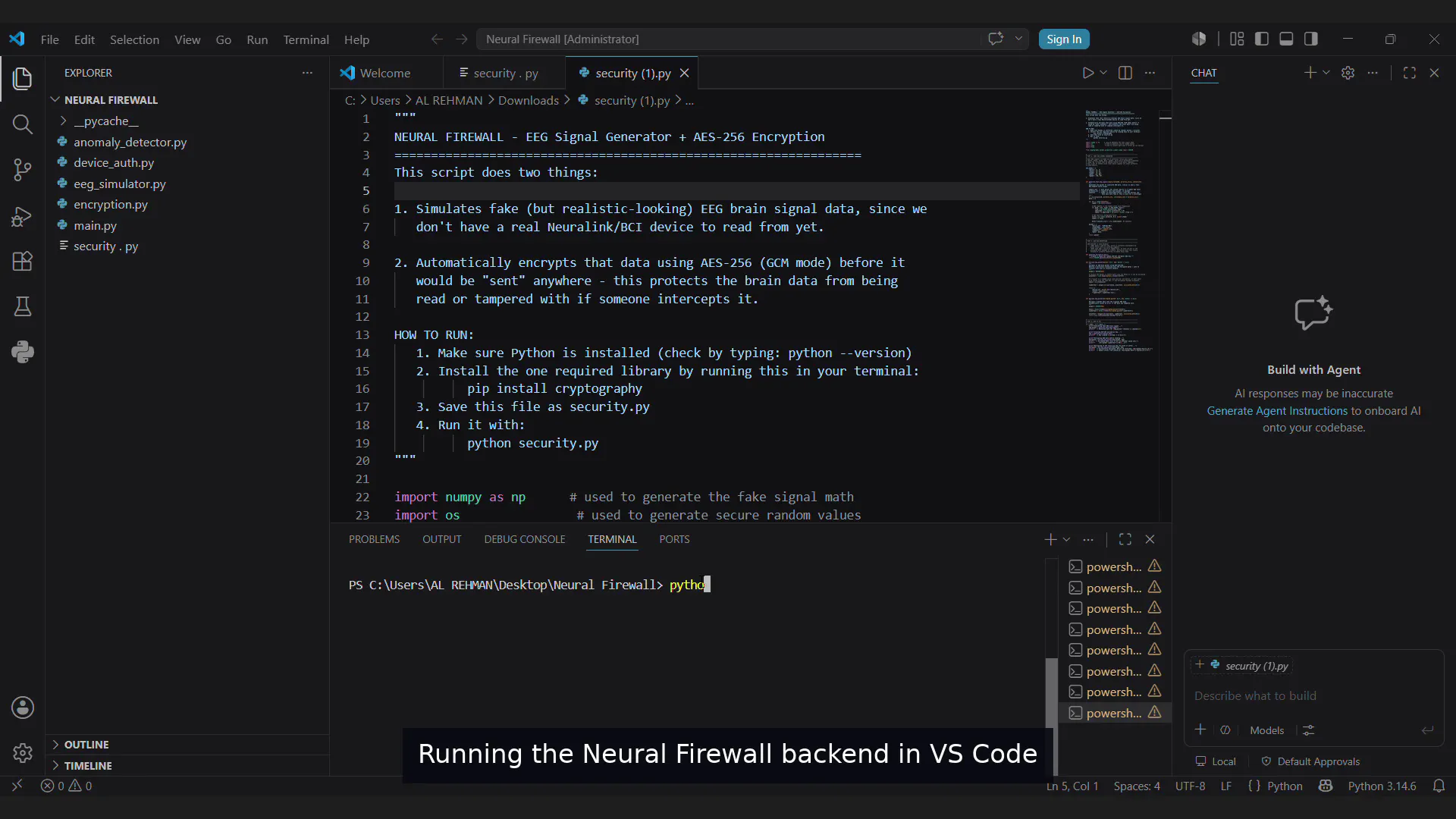Open remote window indicator in status bar
Image resolution: width=1456 pixels, height=819 pixels.
[17, 786]
